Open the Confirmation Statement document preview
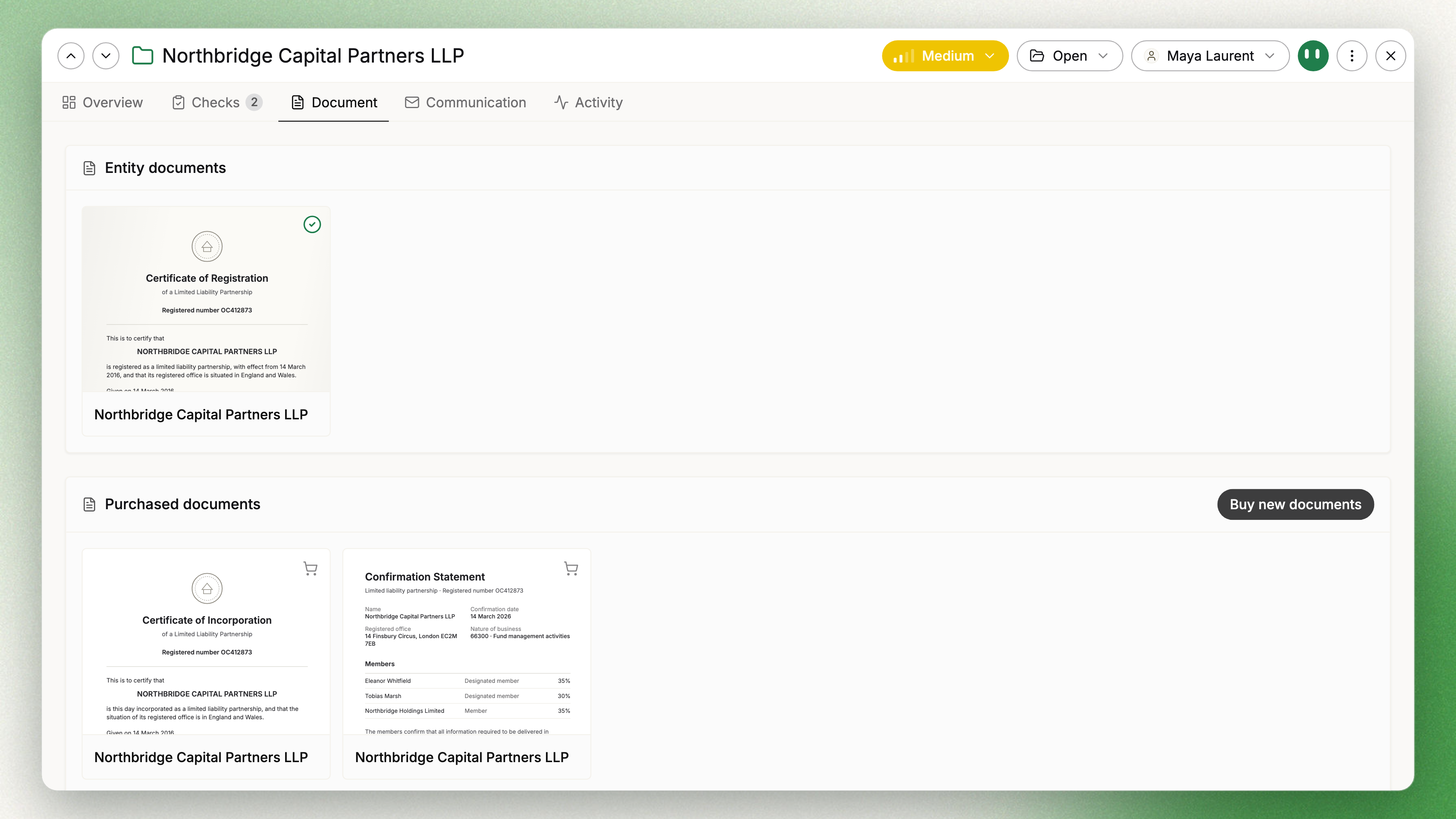This screenshot has width=1456, height=819. [x=467, y=642]
